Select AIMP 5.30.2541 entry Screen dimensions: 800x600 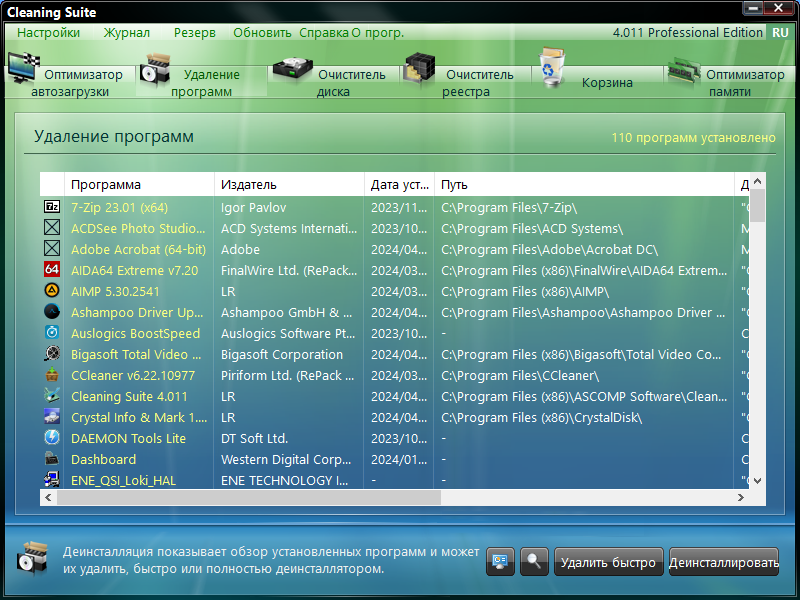click(x=115, y=291)
